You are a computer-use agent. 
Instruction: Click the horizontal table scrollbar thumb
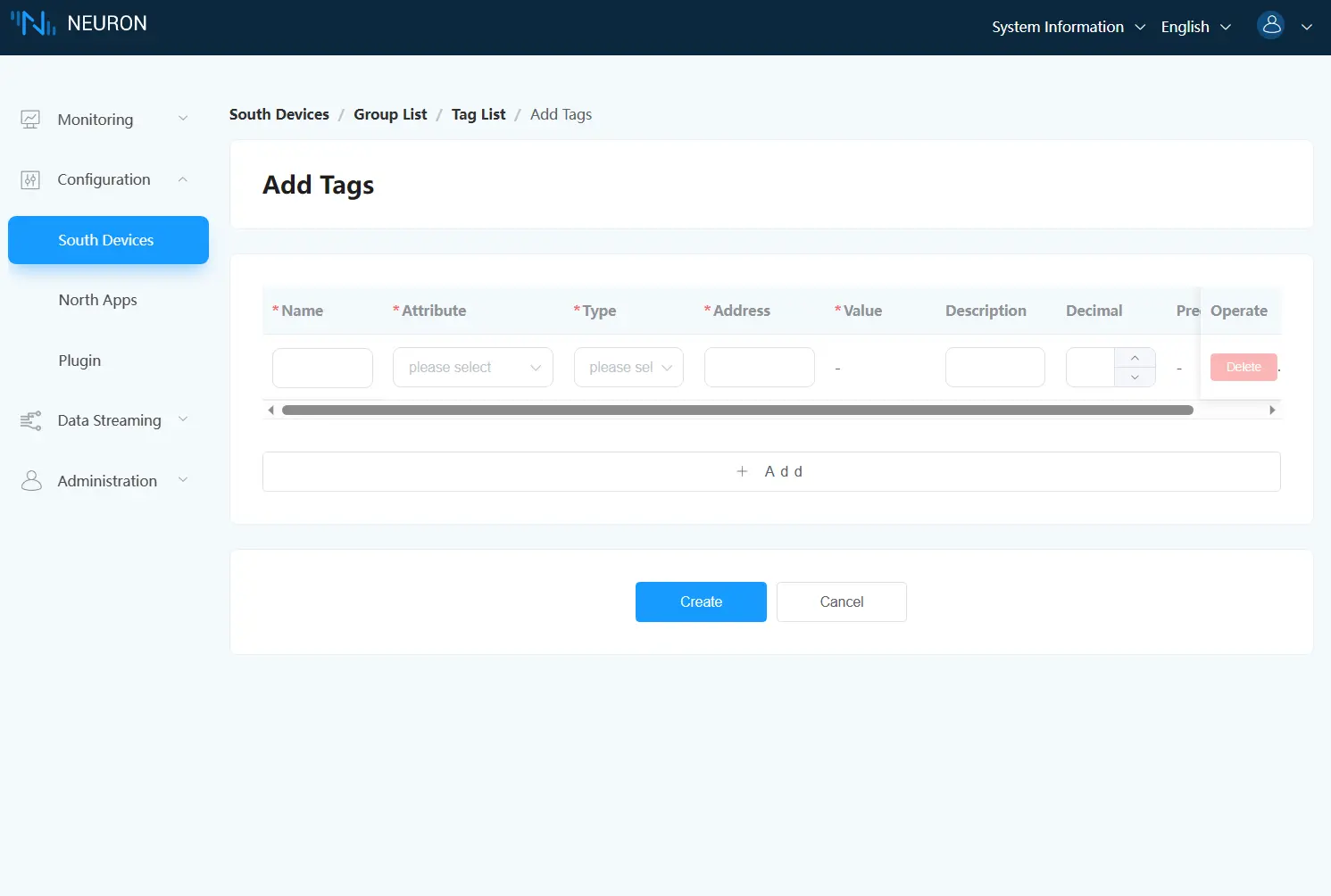737,411
